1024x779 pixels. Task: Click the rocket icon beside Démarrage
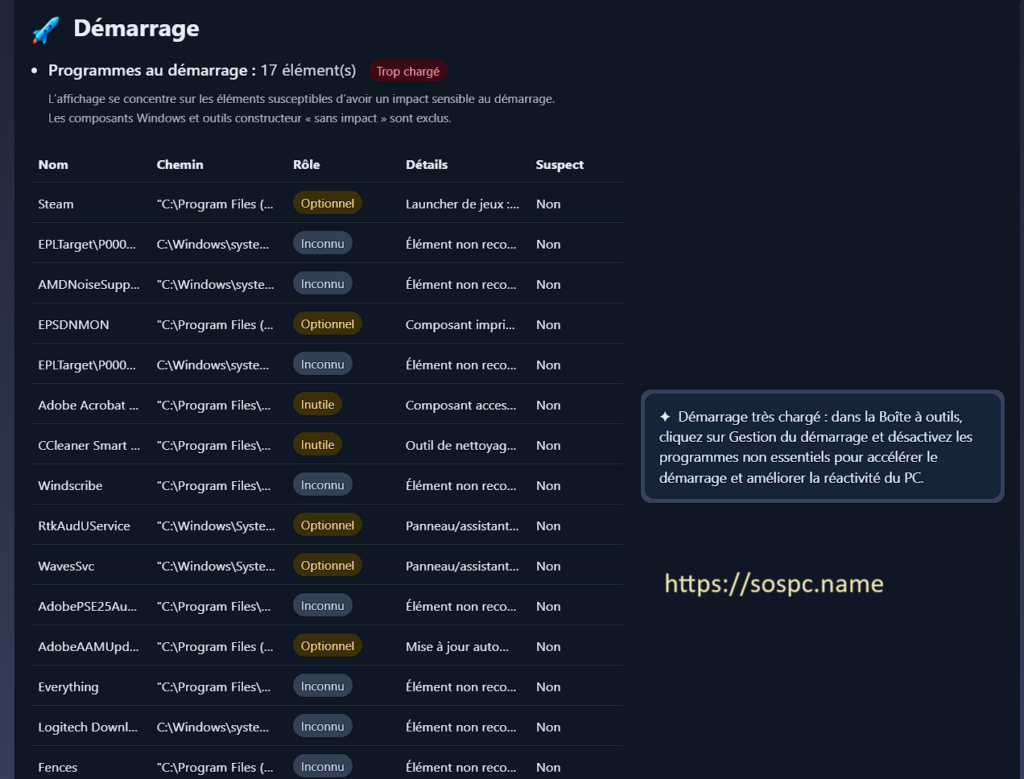pyautogui.click(x=46, y=29)
